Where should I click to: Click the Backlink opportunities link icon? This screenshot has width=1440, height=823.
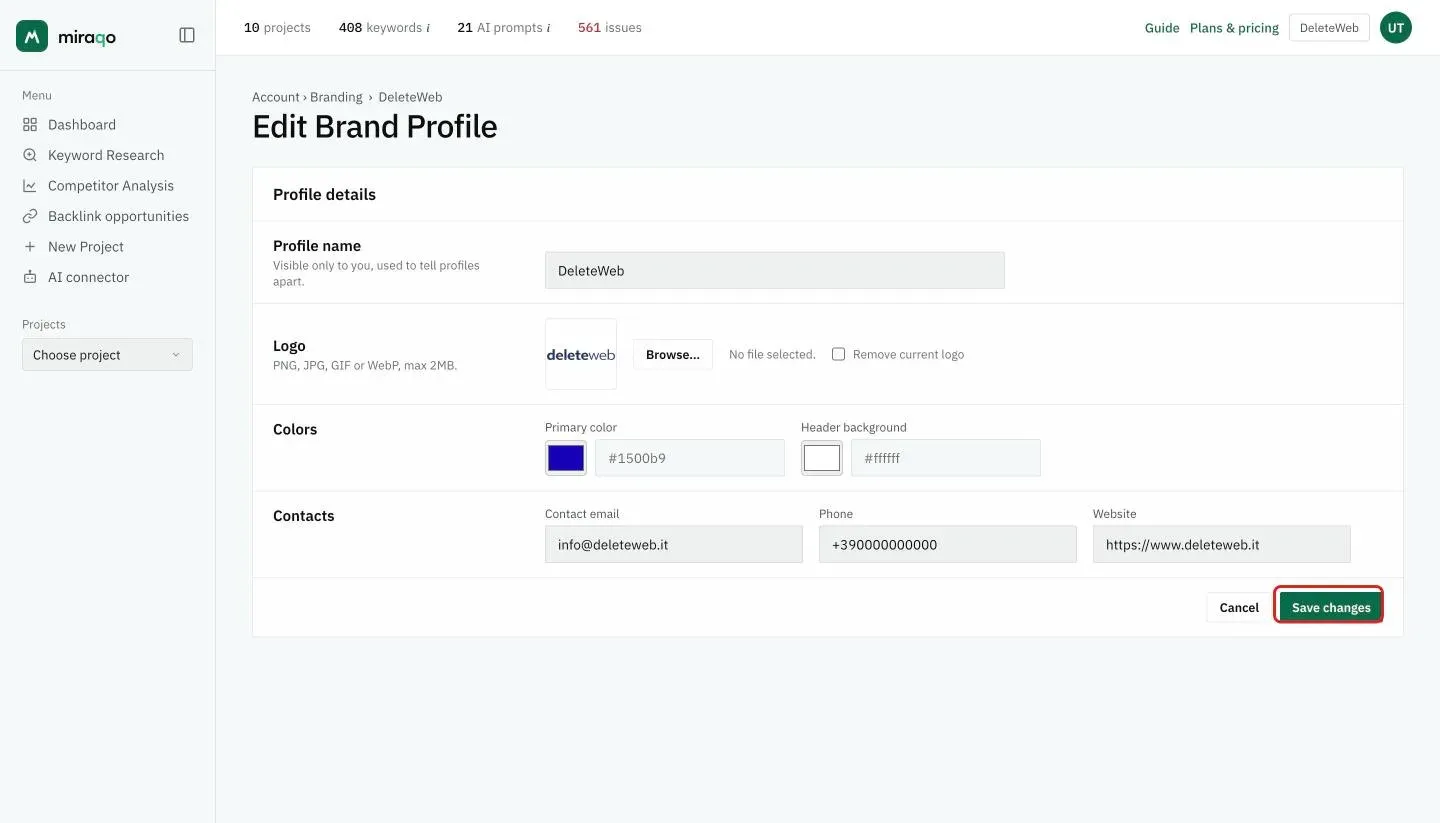click(30, 216)
